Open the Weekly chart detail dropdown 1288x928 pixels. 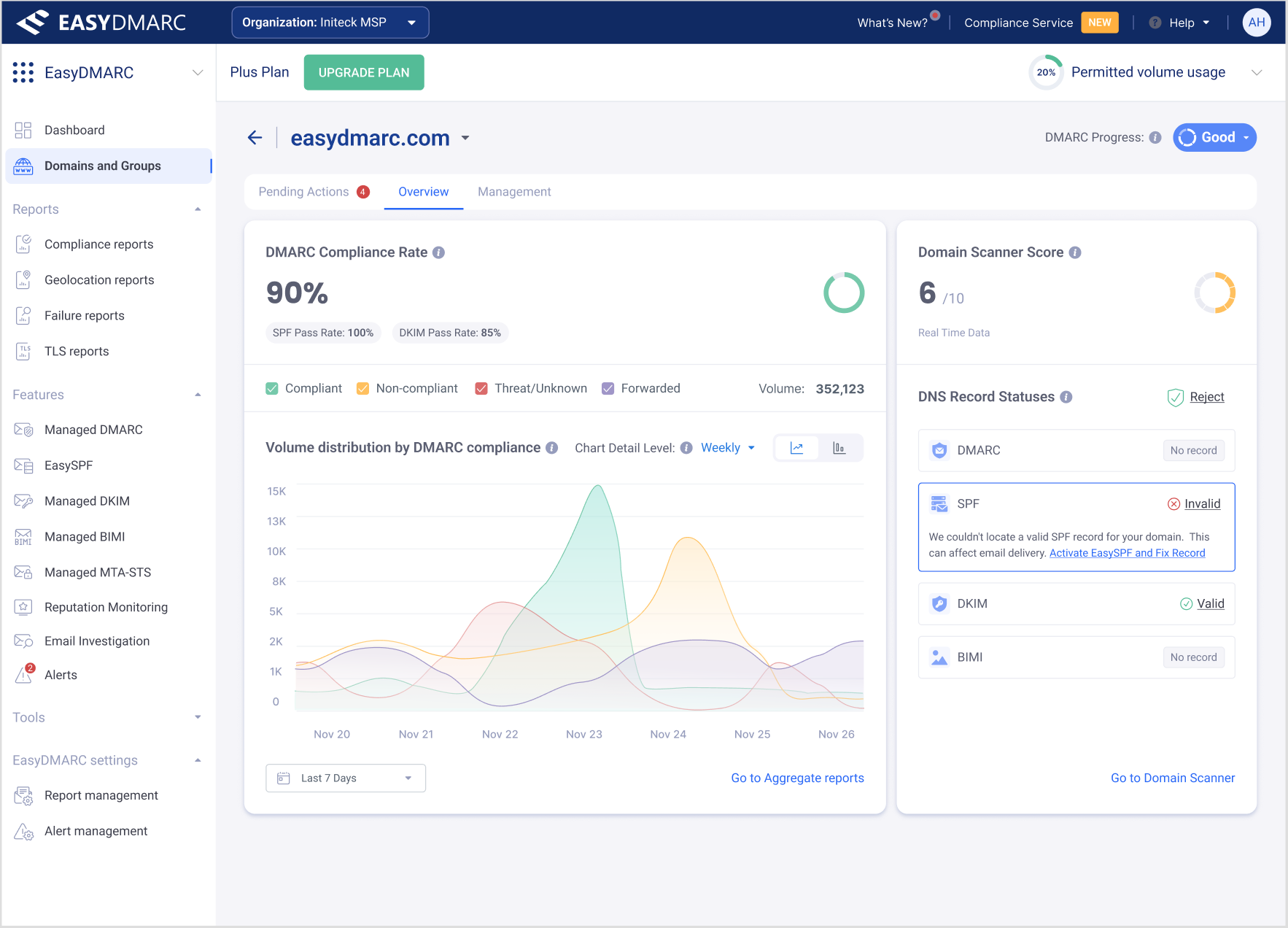(x=727, y=448)
